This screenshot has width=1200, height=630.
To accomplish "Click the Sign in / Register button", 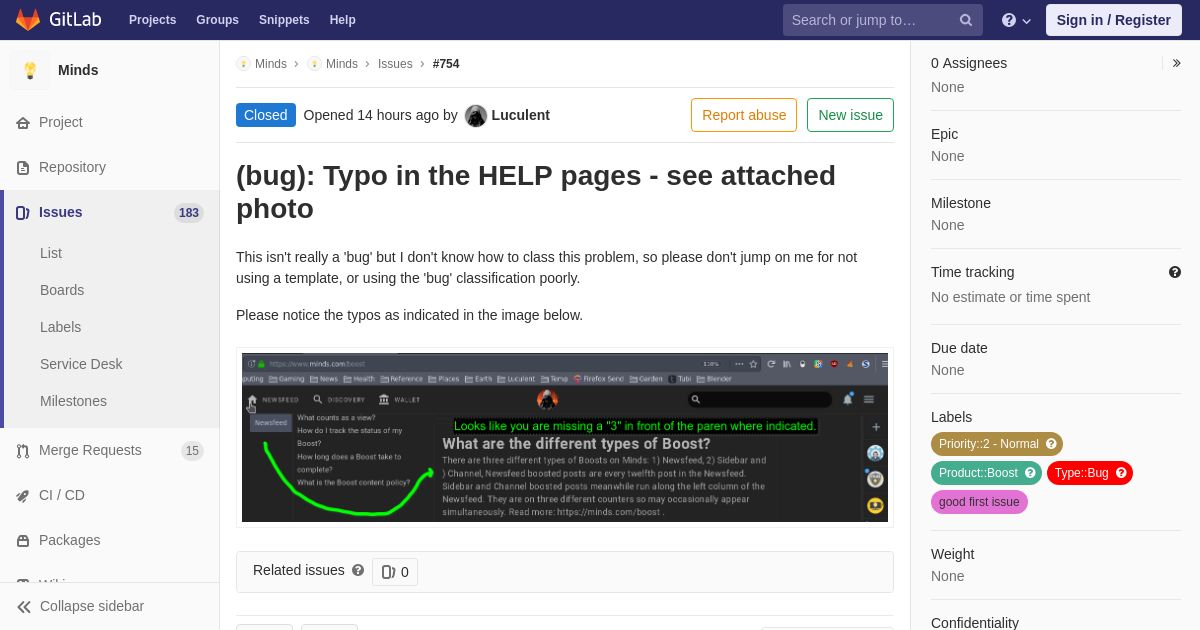I will pos(1113,20).
